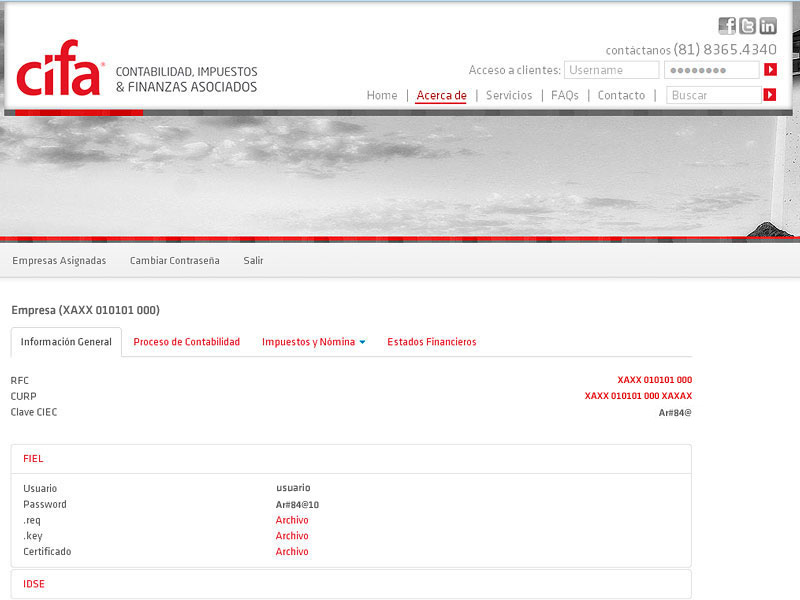This screenshot has height=600, width=800.
Task: Switch to Proceso de Contabilidad tab
Action: [186, 342]
